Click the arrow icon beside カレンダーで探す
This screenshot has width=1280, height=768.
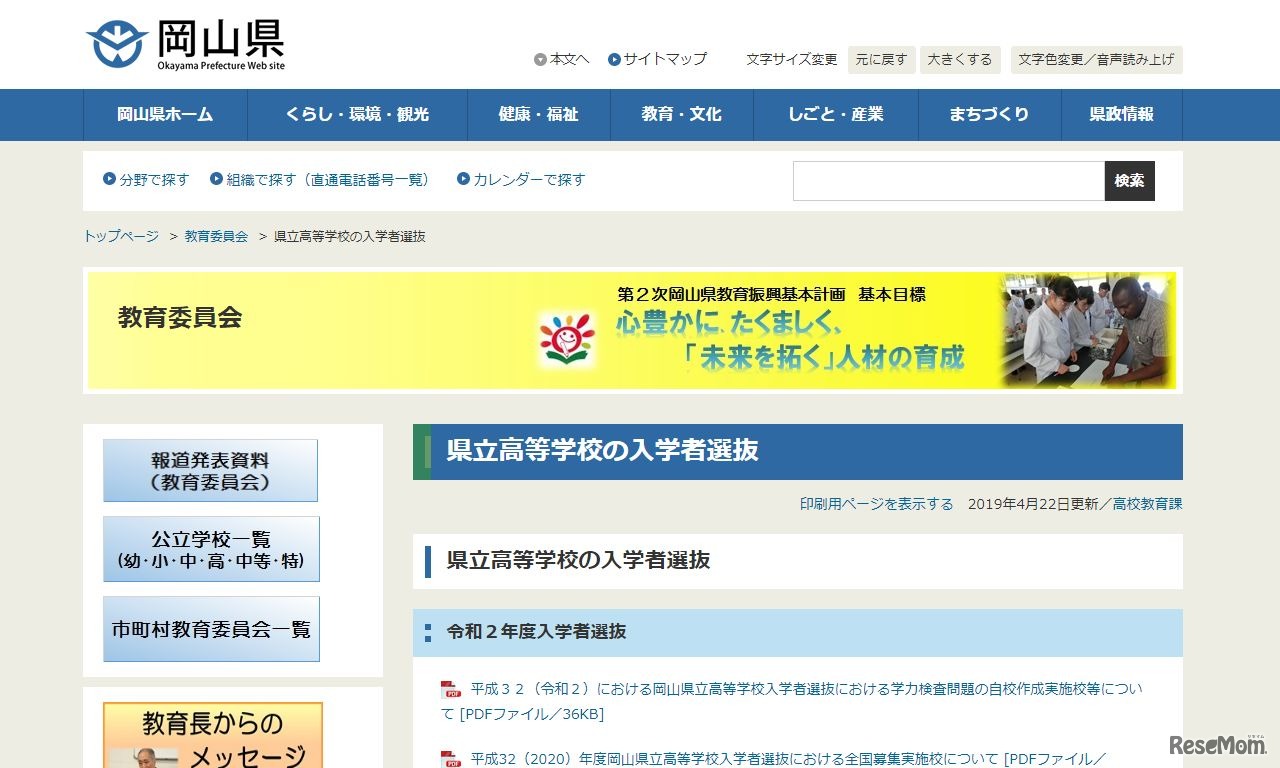pyautogui.click(x=461, y=180)
